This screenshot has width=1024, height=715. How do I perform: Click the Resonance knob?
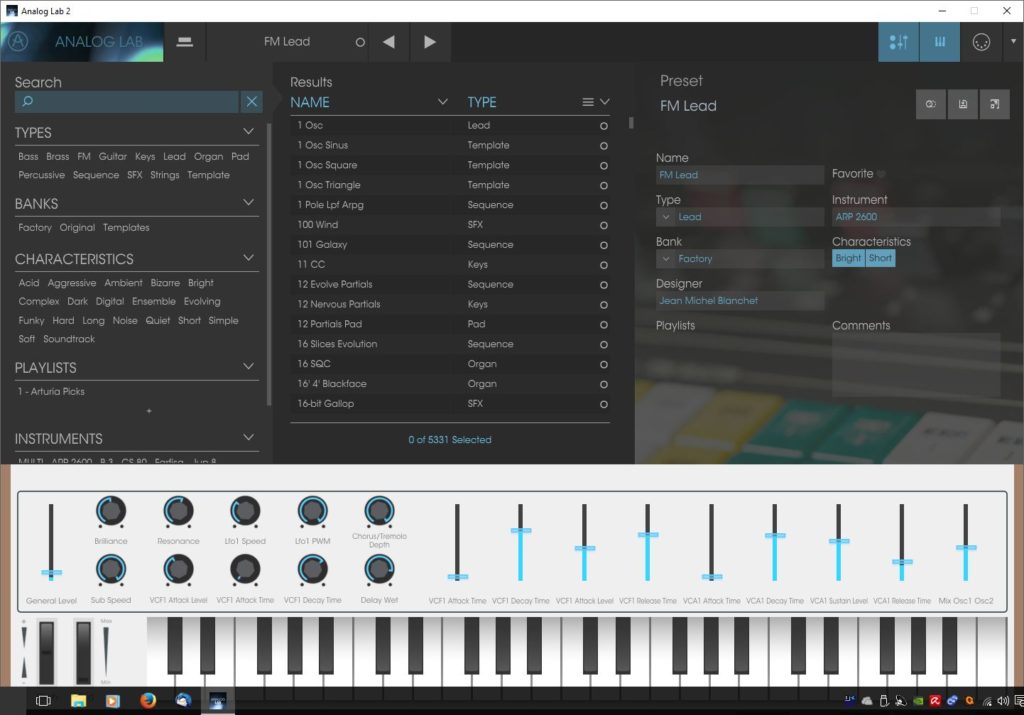(x=178, y=511)
